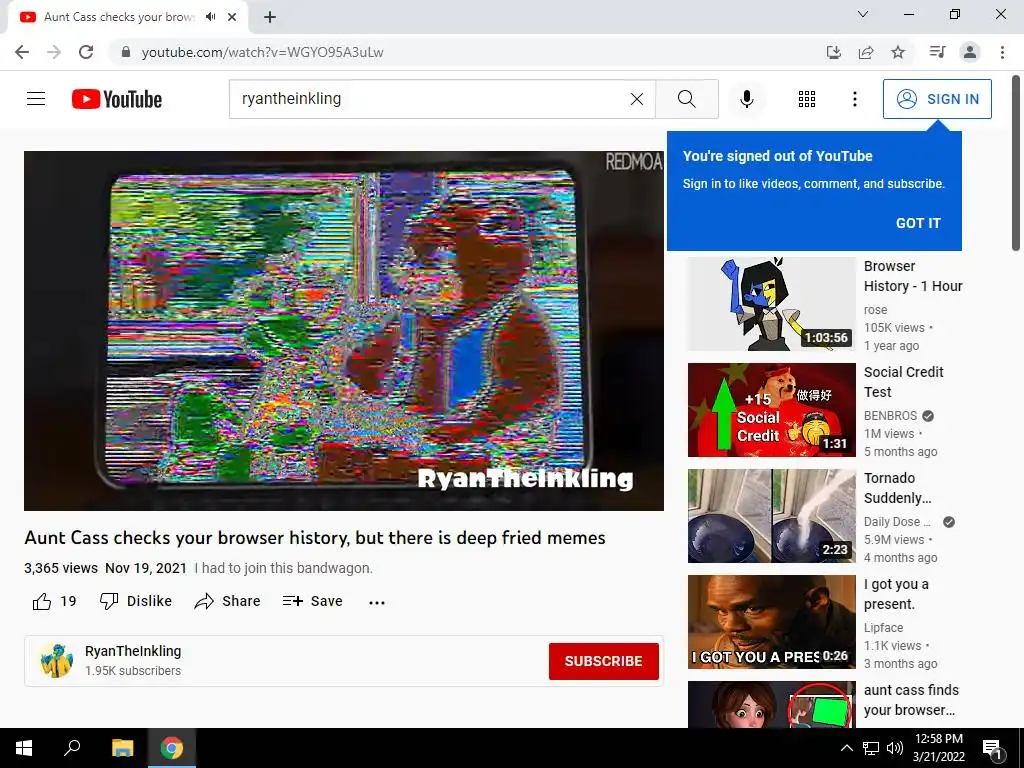Open Chrome profile avatar
This screenshot has height=768, width=1024.
point(970,52)
